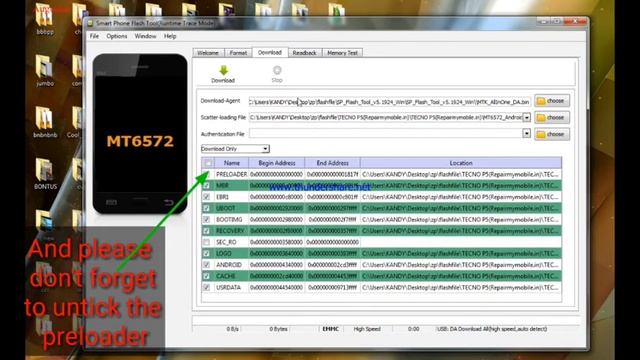
Task: Click the USRDATA begin address cell
Action: pos(277,288)
